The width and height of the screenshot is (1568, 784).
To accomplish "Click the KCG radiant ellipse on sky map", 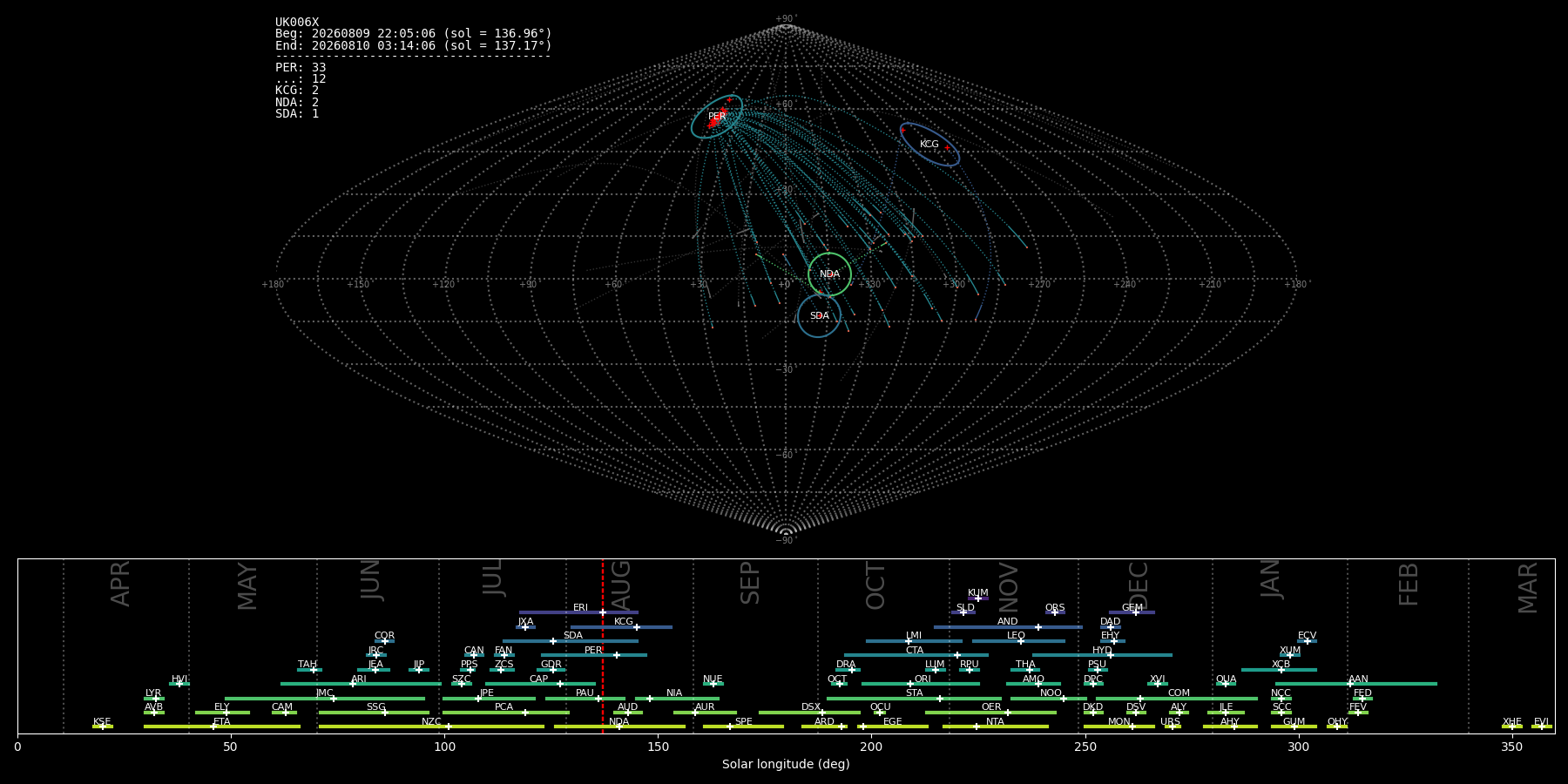I will coord(929,144).
